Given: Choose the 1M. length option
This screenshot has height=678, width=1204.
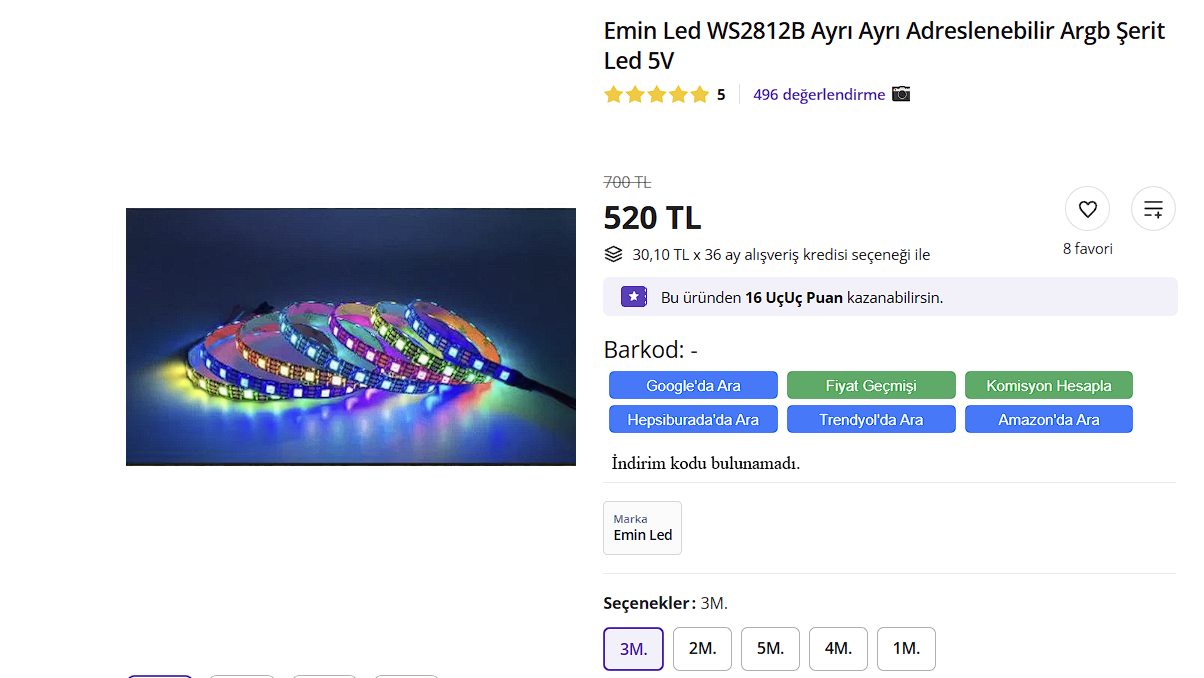Looking at the screenshot, I should 906,649.
